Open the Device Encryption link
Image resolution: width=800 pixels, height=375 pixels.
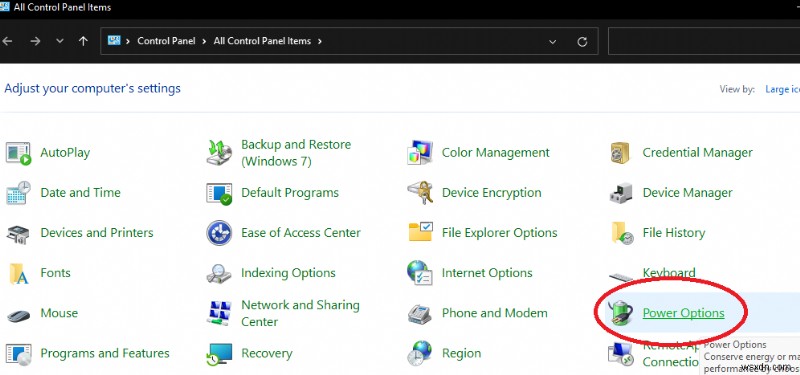tap(491, 193)
